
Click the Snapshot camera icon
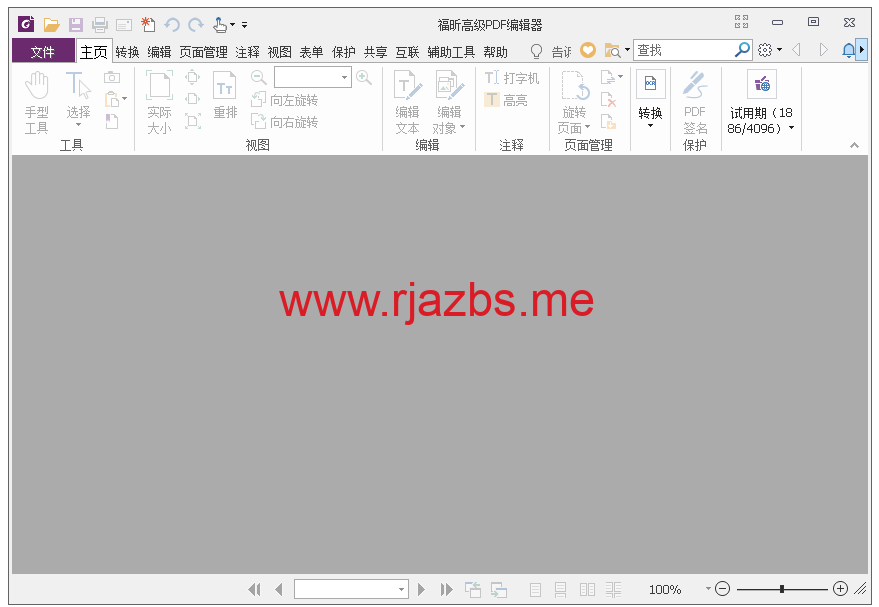pos(112,77)
